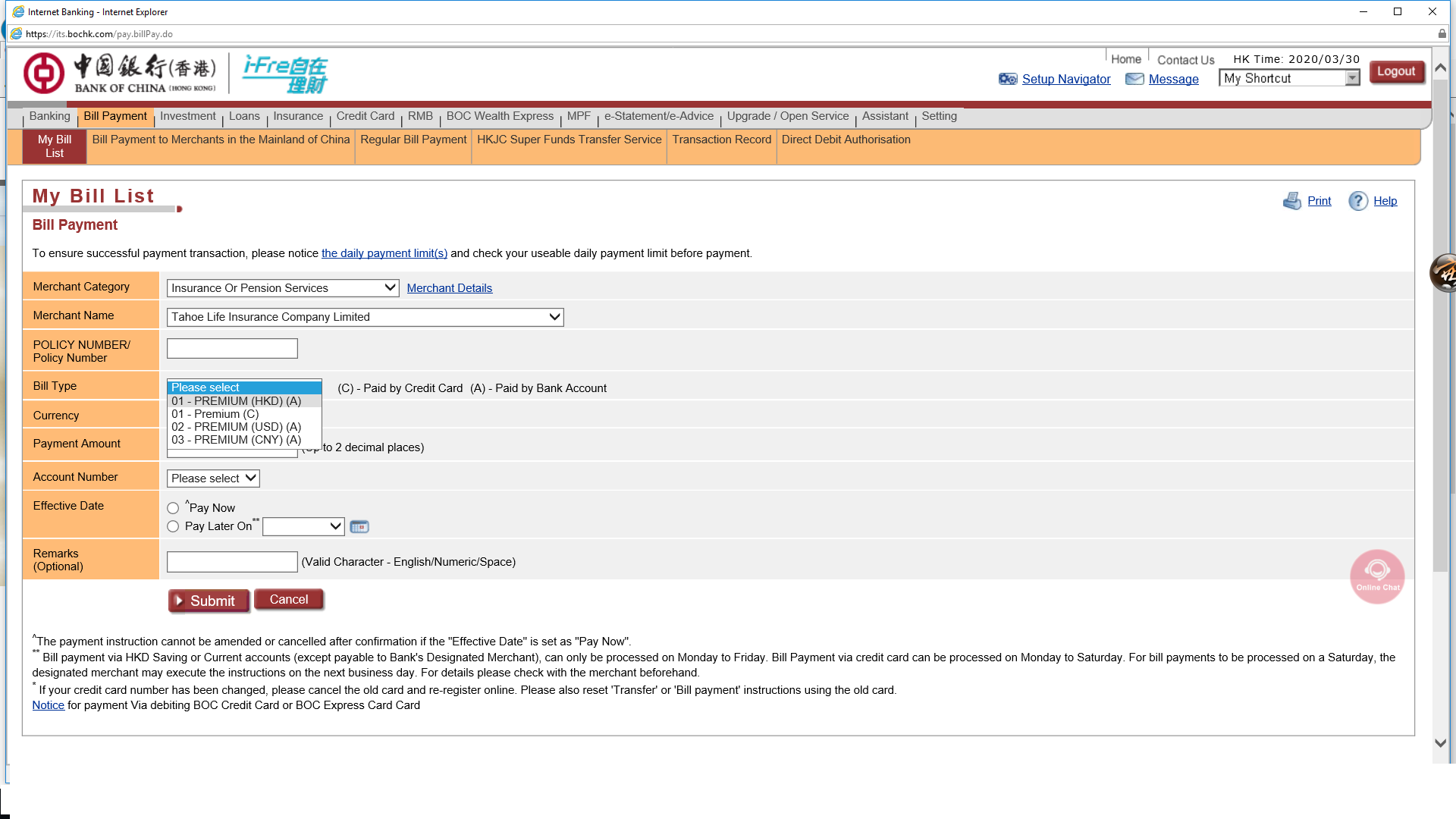Focus the Policy Number input field
The height and width of the screenshot is (819, 1456).
click(x=232, y=349)
